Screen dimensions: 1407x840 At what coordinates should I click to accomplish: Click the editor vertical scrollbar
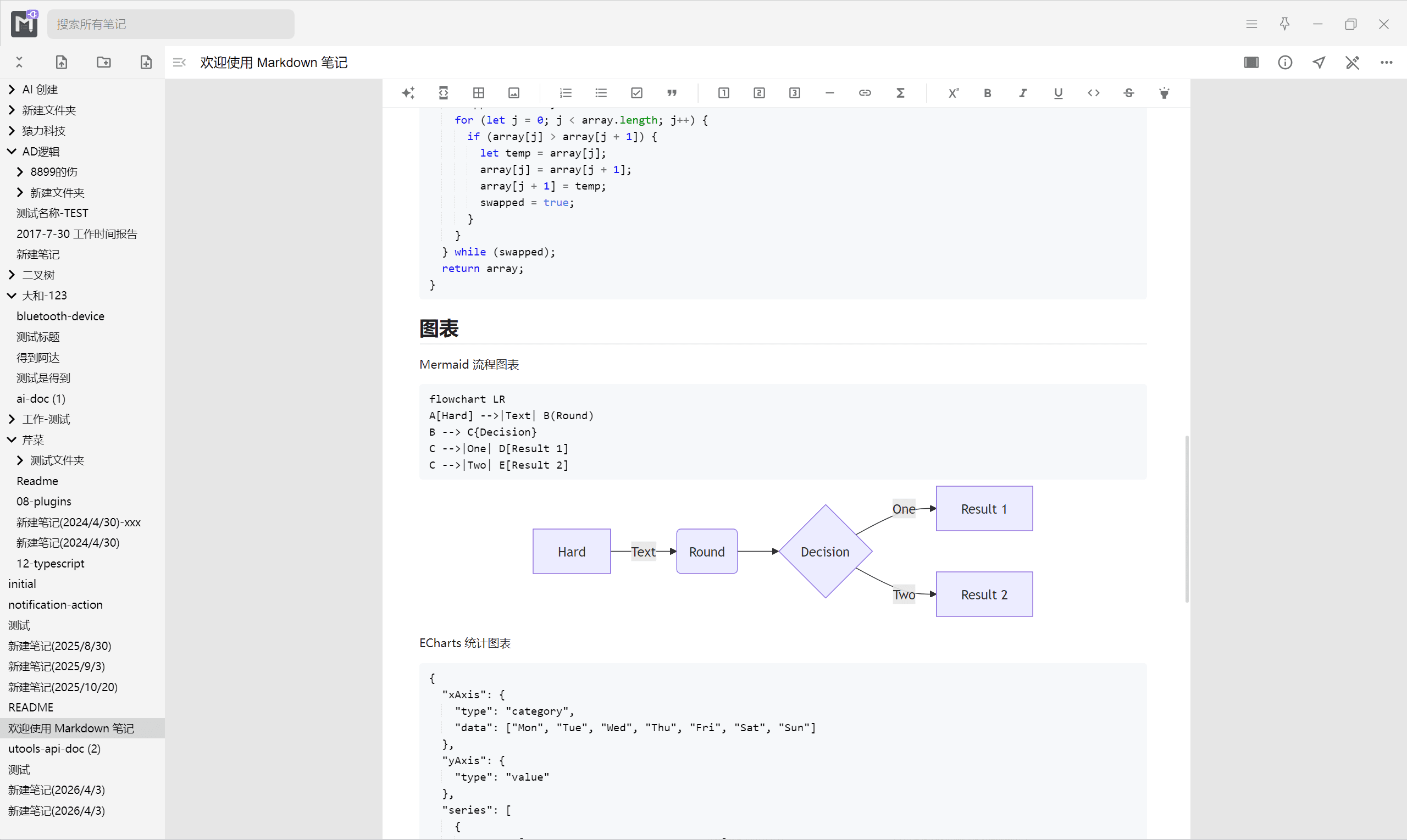click(1187, 518)
